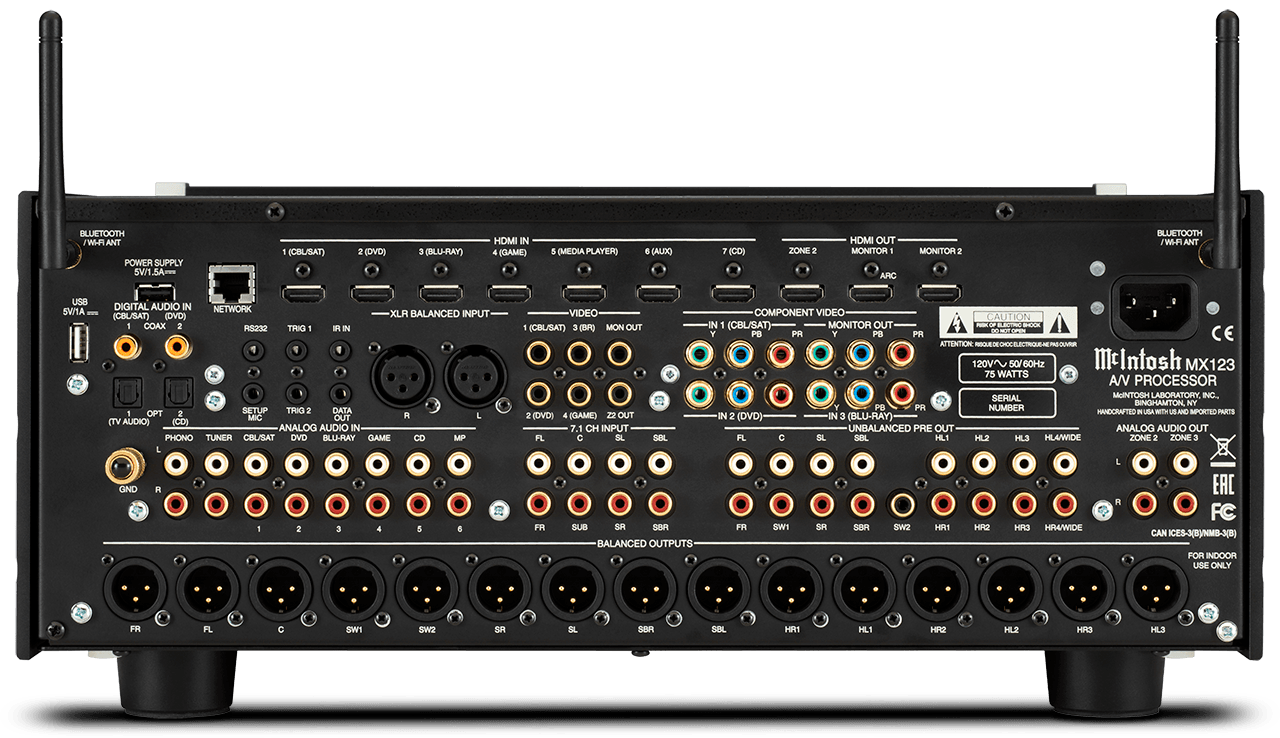The width and height of the screenshot is (1280, 738).
Task: Click the RS232 jack
Action: (x=254, y=351)
